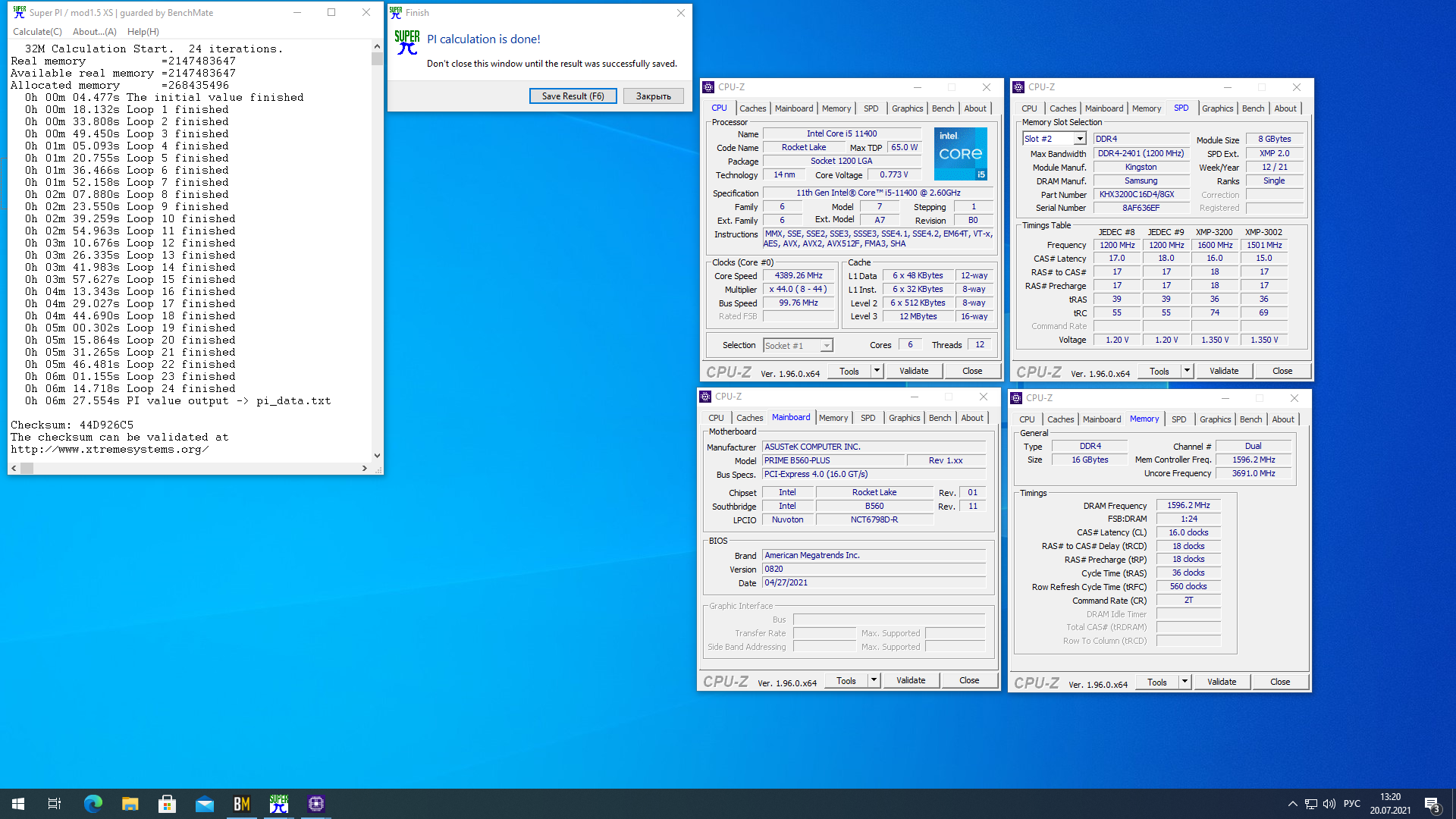Open Task View on the taskbar
1456x819 pixels.
[55, 804]
